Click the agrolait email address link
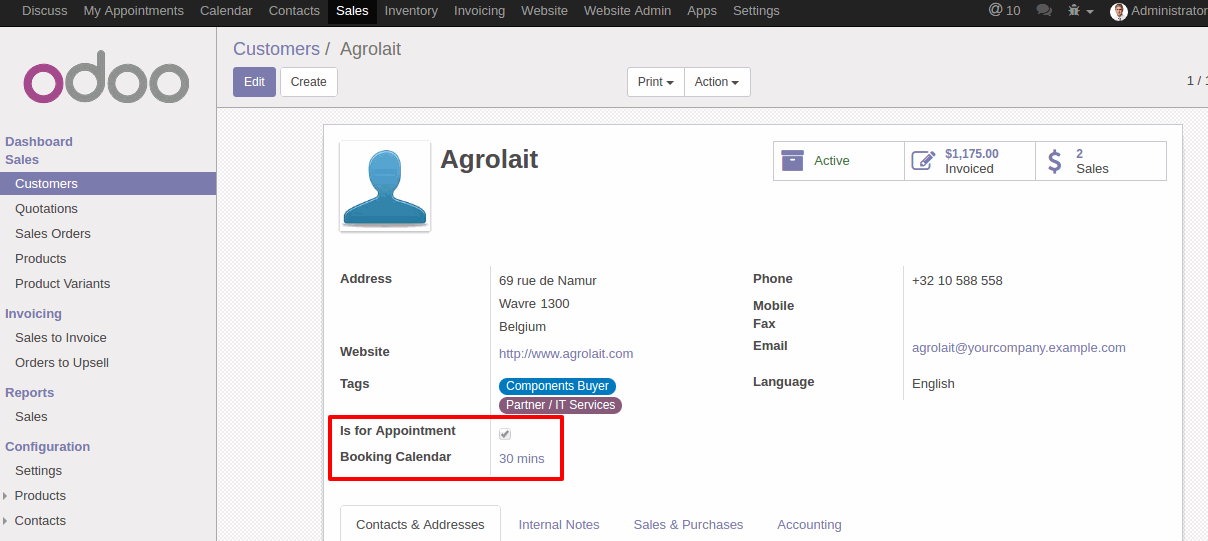Image resolution: width=1208 pixels, height=541 pixels. pyautogui.click(x=1019, y=348)
